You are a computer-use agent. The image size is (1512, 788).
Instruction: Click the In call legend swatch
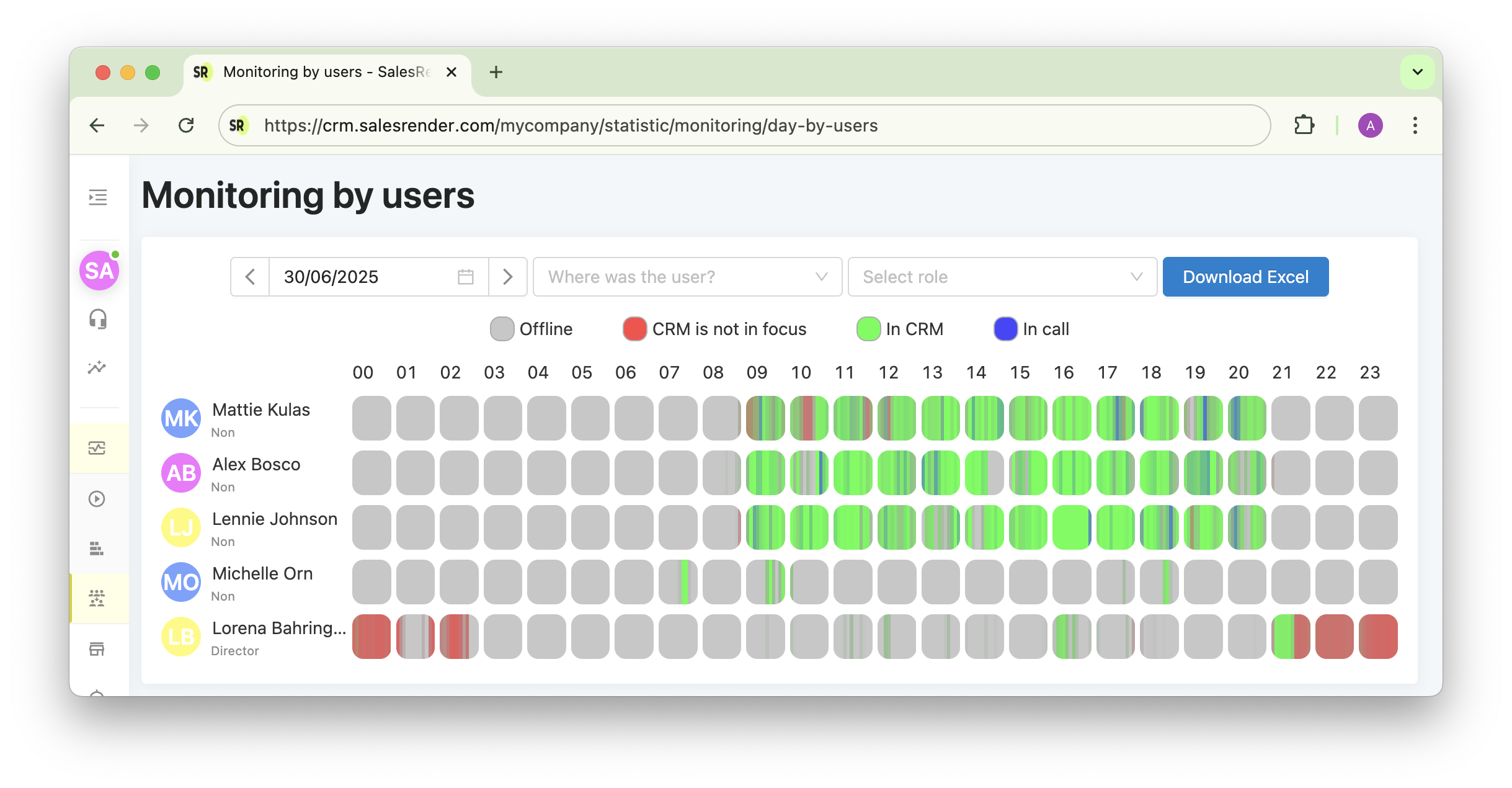pyautogui.click(x=1005, y=329)
